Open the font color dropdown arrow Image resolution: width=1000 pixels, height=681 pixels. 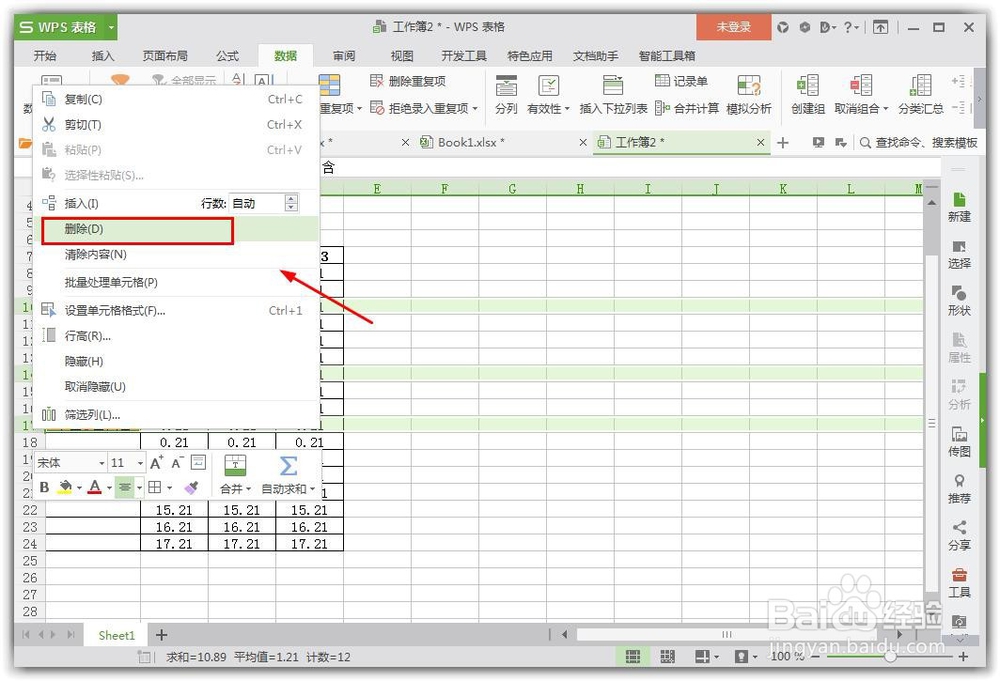(110, 488)
